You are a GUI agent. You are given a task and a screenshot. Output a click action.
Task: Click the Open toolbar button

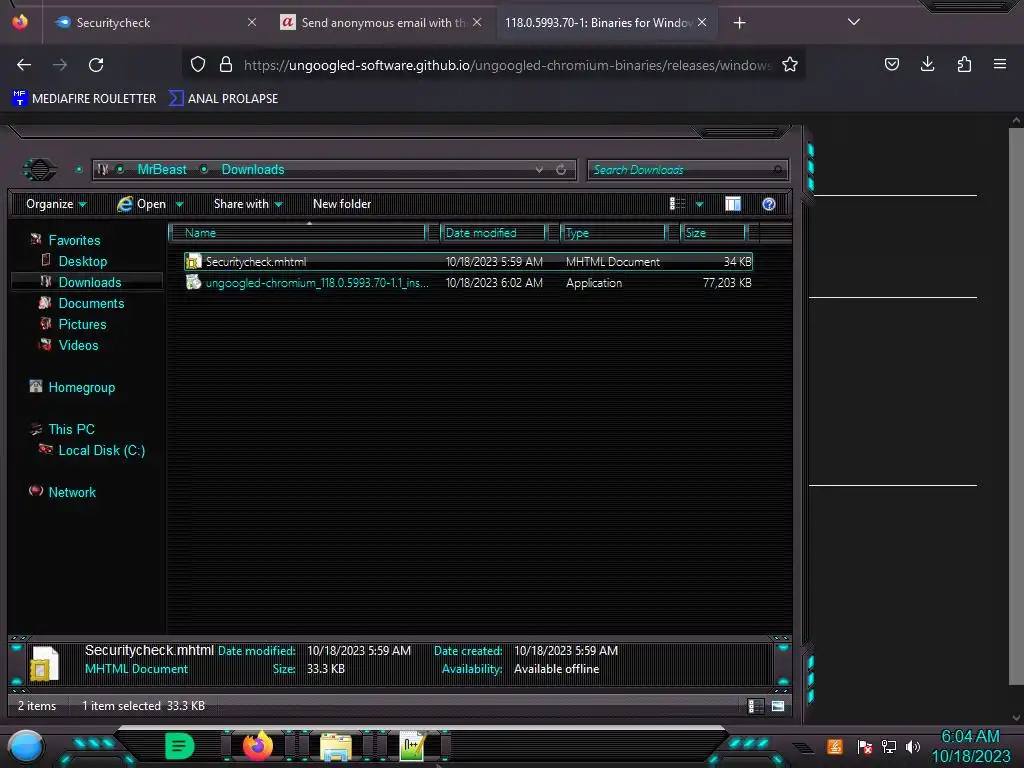142,204
